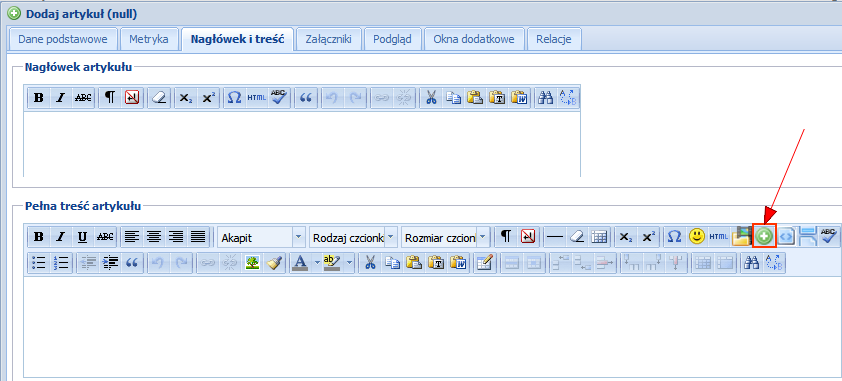Toggle Italic in the Nagłówek artykułu editor
The width and height of the screenshot is (842, 381).
coord(61,98)
